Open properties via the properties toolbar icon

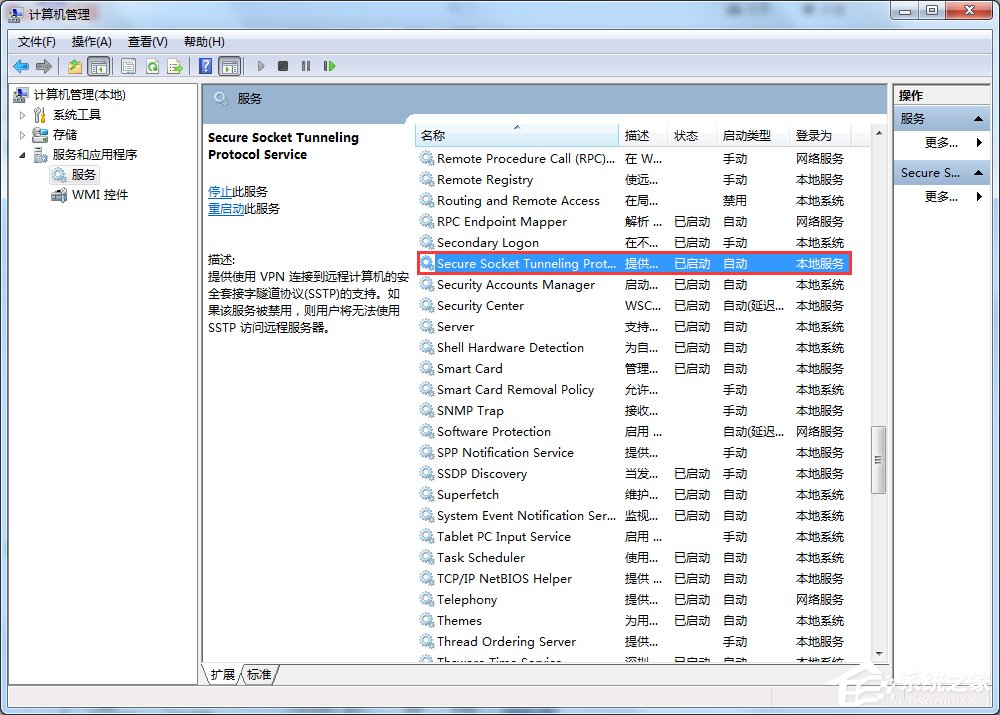coord(128,65)
